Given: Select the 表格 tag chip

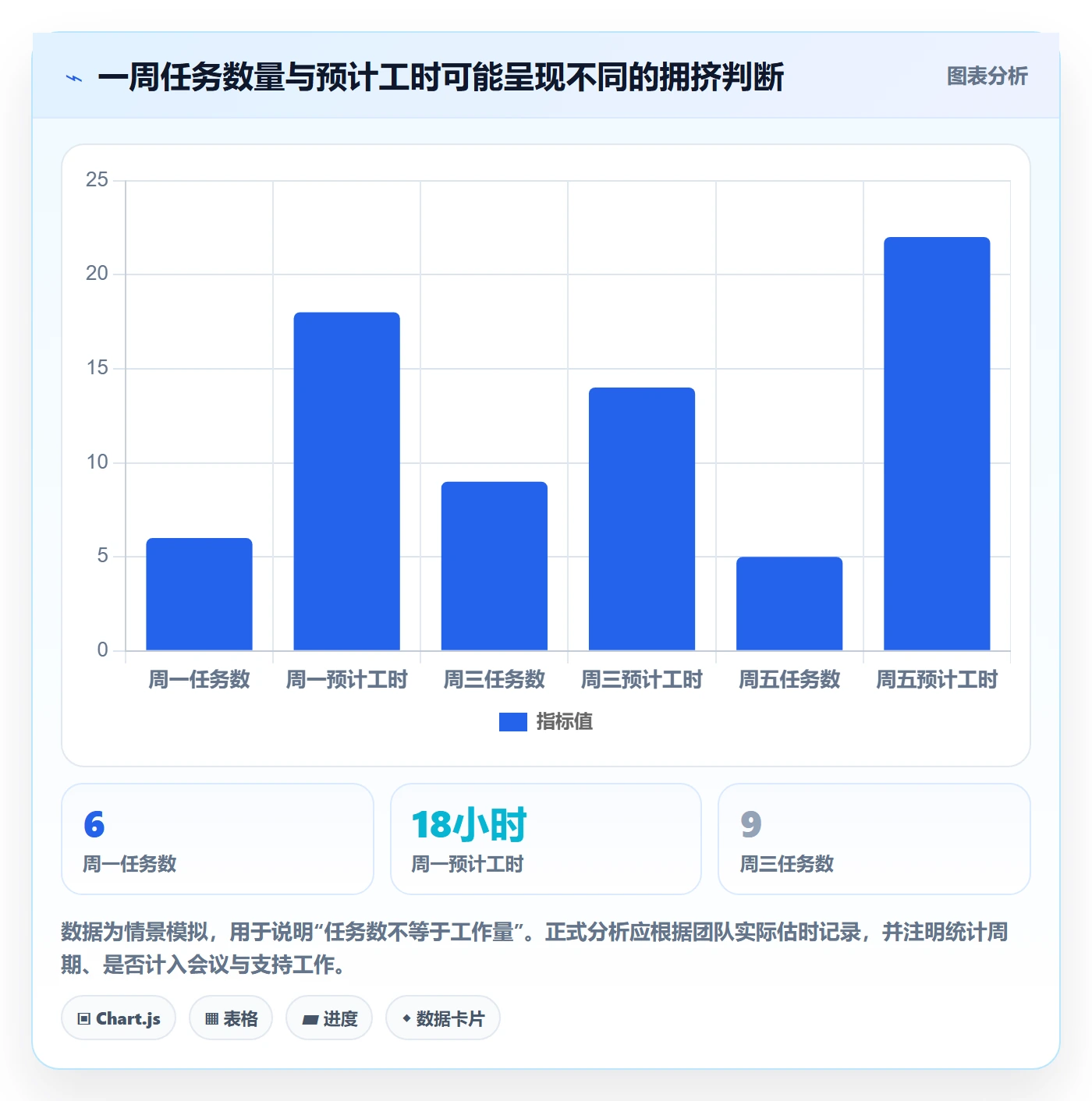Looking at the screenshot, I should pos(231,1018).
